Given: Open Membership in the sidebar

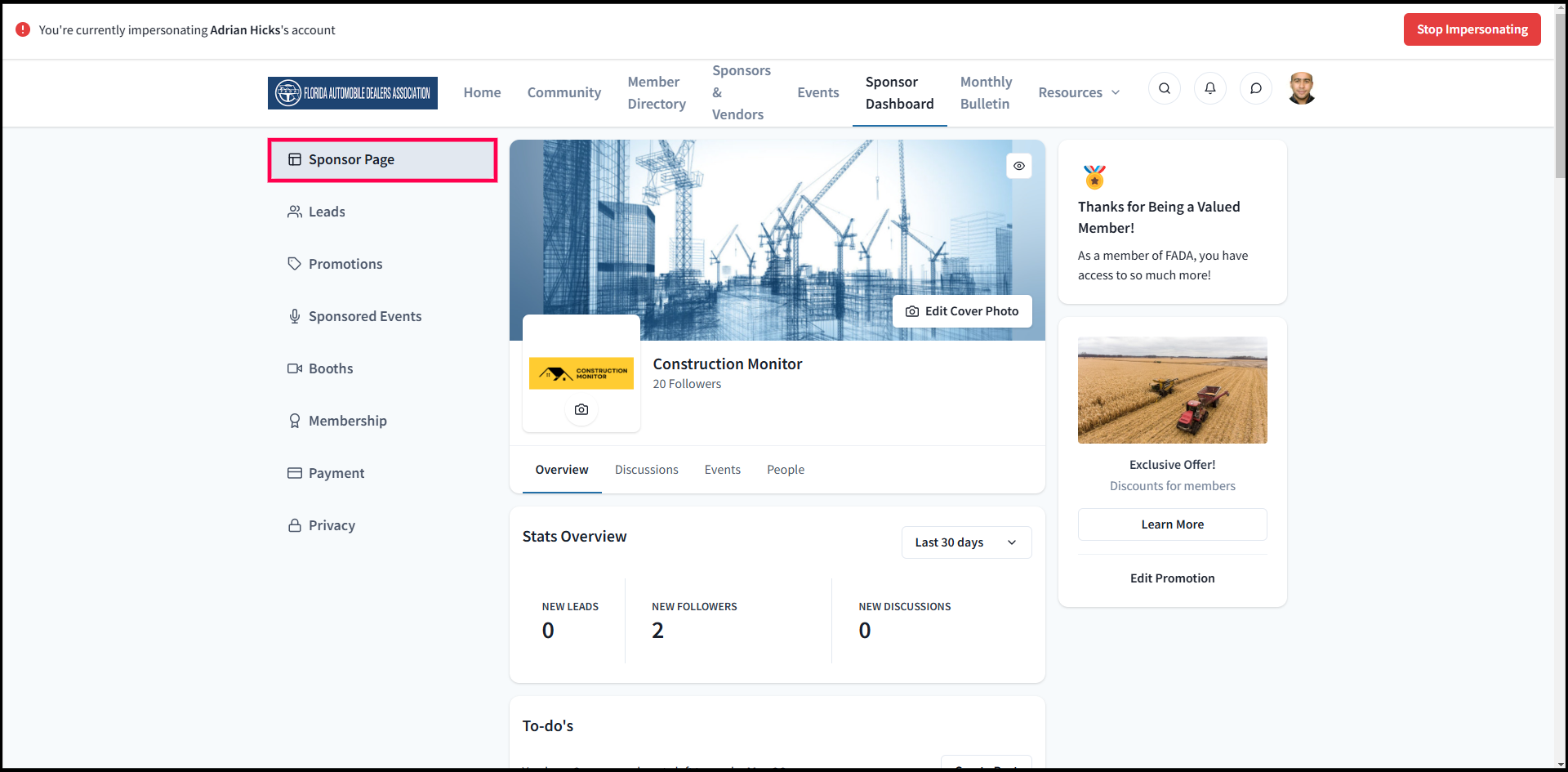Looking at the screenshot, I should (382, 421).
